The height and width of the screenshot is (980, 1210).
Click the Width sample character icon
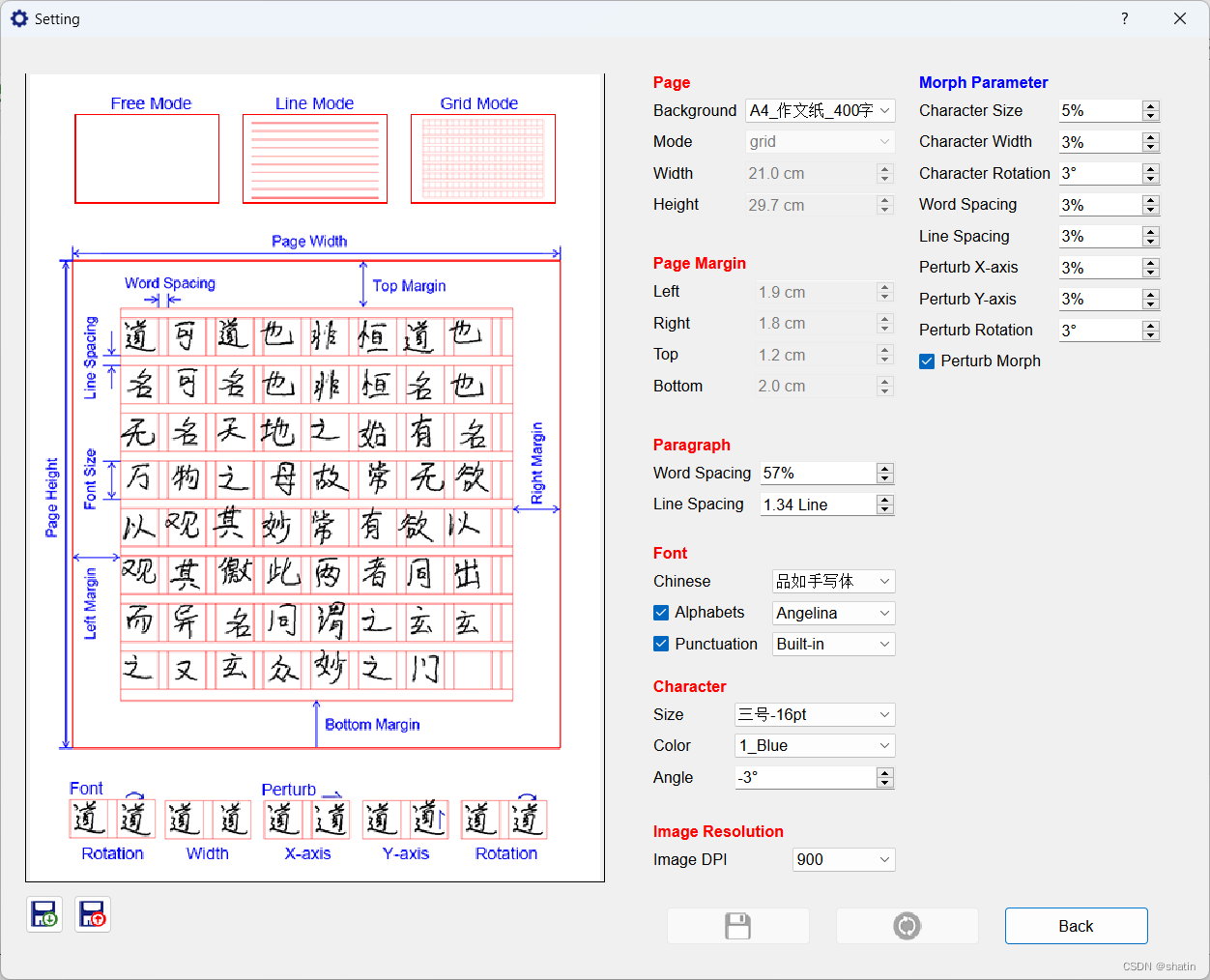(x=208, y=820)
